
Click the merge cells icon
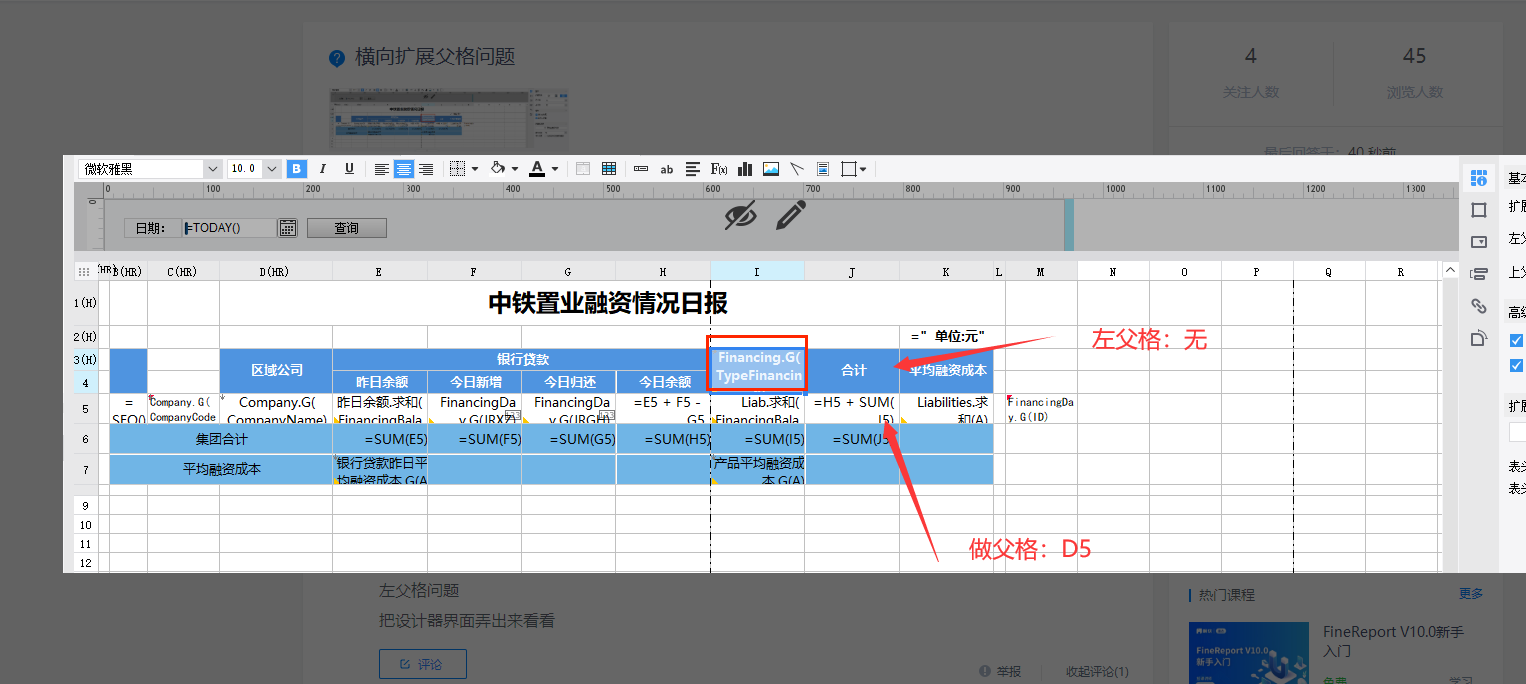pos(583,169)
